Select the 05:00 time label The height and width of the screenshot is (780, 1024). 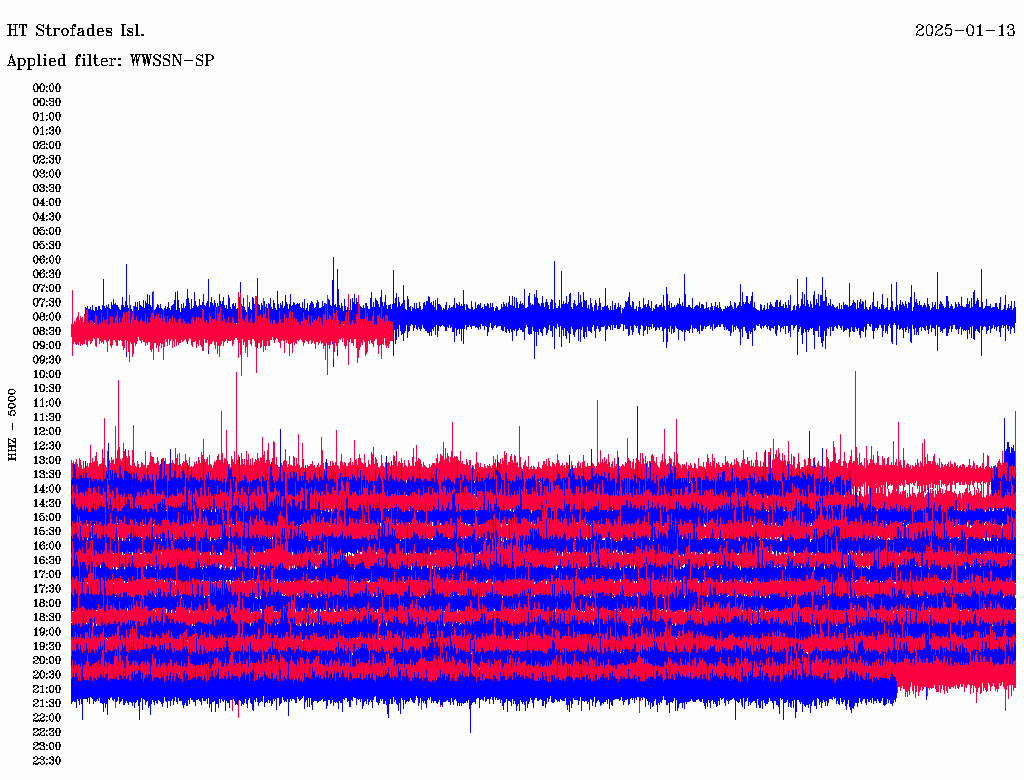[47, 231]
